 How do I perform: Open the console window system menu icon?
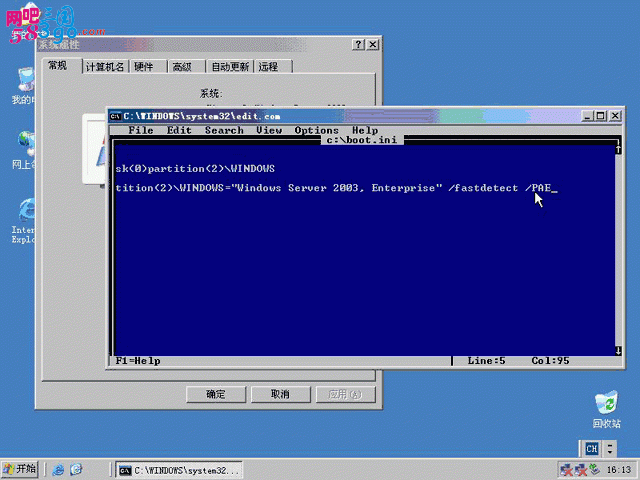(116, 116)
